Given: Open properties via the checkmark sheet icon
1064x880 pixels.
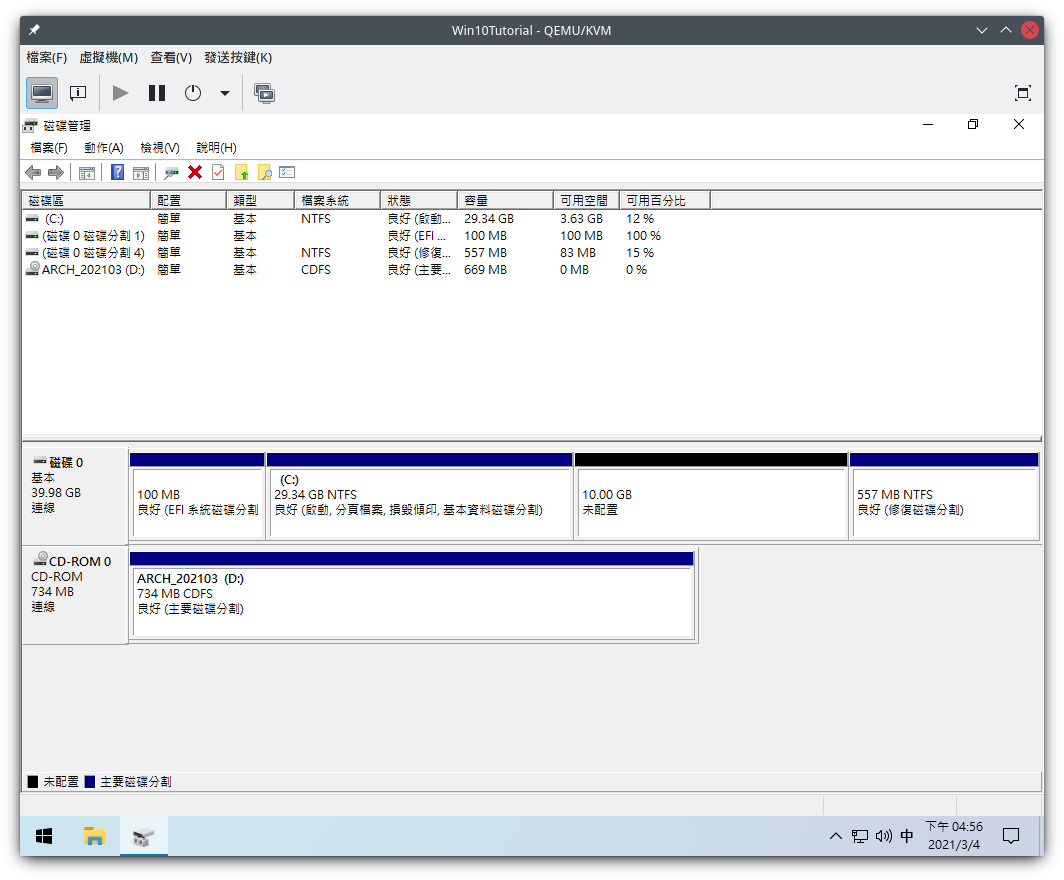Looking at the screenshot, I should [x=218, y=172].
